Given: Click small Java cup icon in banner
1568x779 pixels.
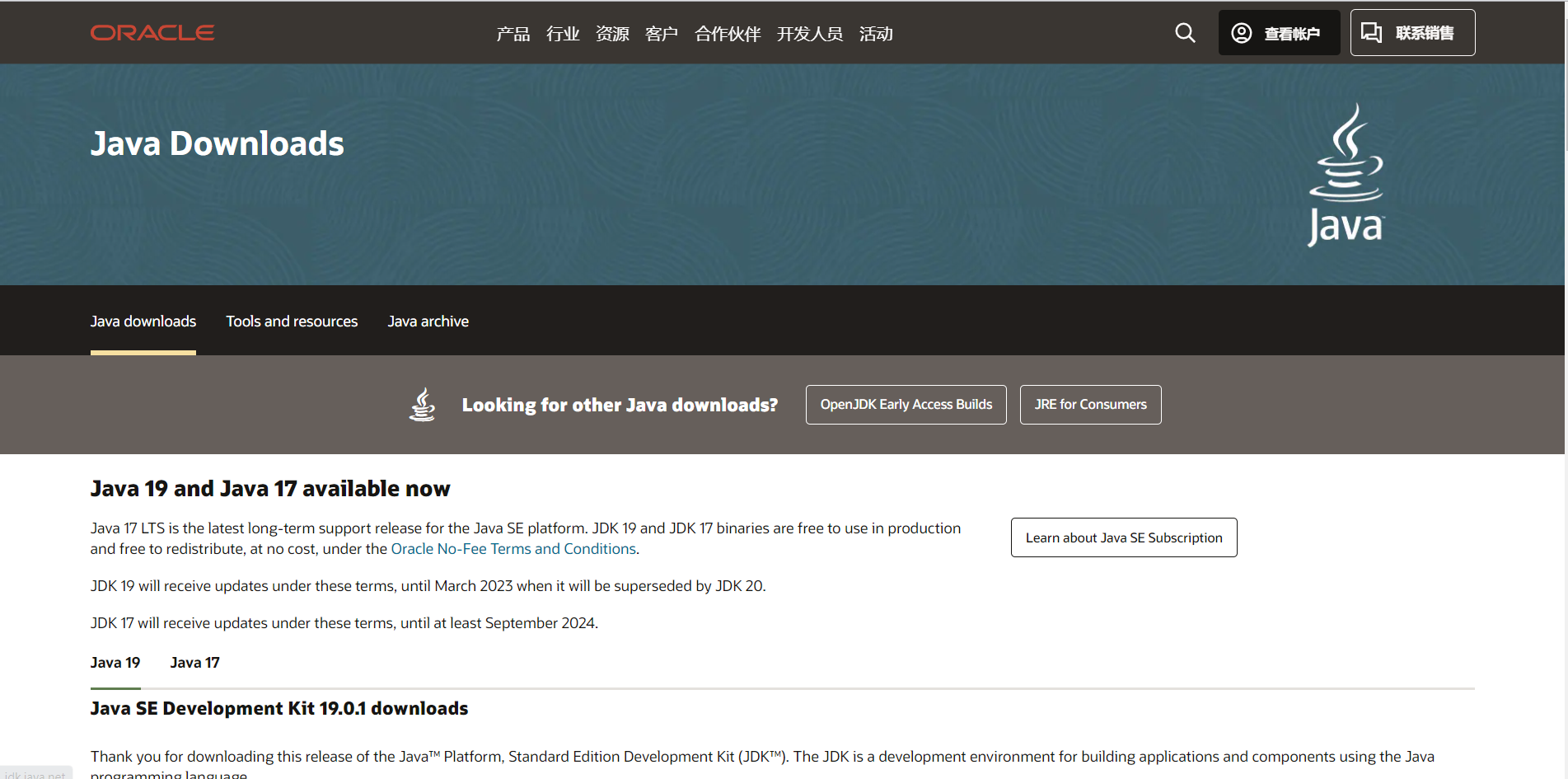Looking at the screenshot, I should (x=423, y=405).
